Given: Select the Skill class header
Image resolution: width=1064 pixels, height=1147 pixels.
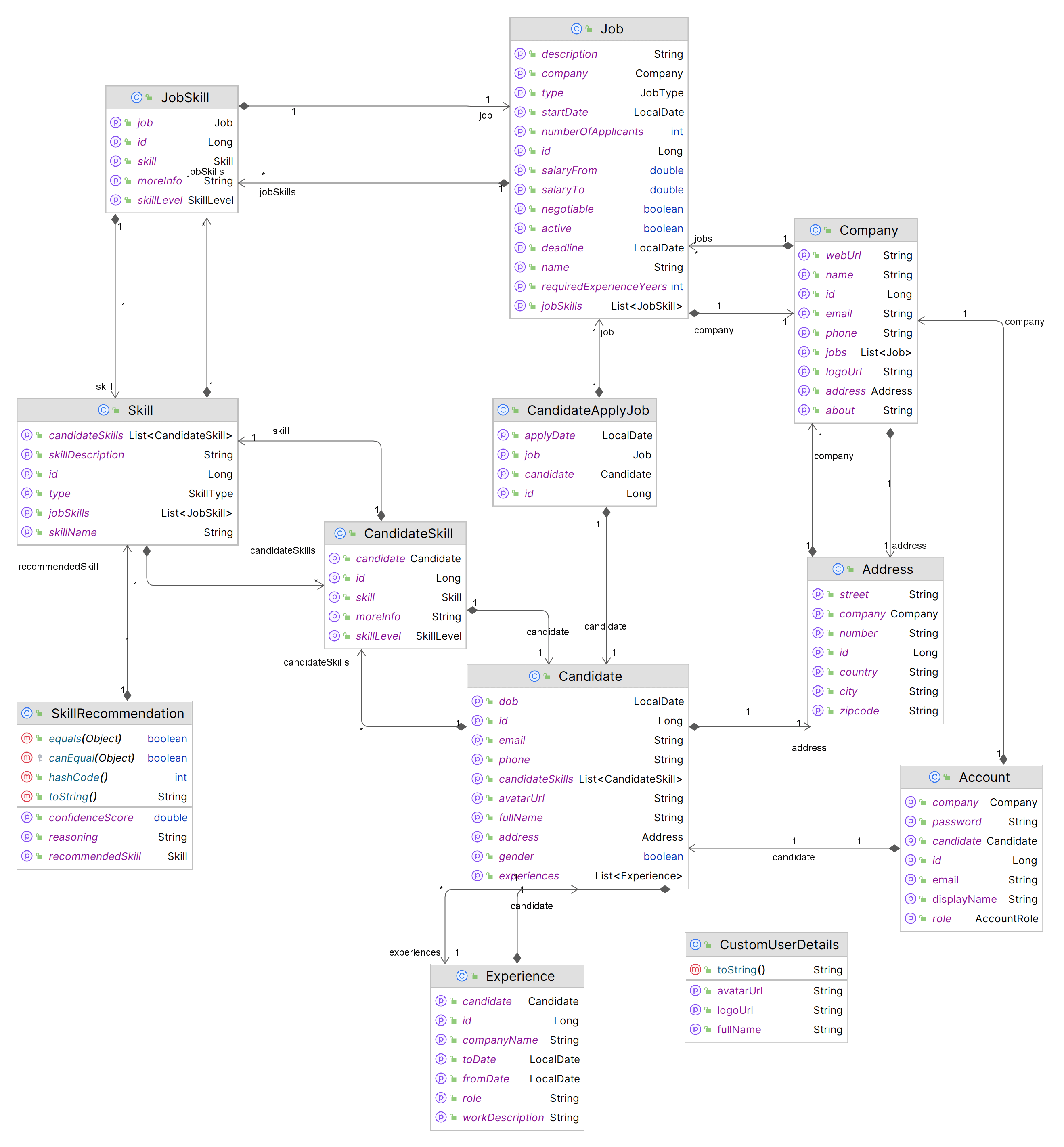Looking at the screenshot, I should pyautogui.click(x=127, y=410).
